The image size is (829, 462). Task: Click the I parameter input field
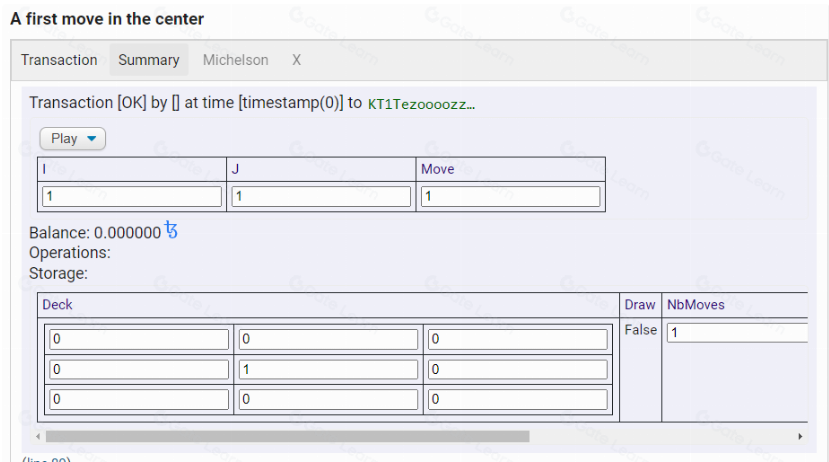[132, 197]
